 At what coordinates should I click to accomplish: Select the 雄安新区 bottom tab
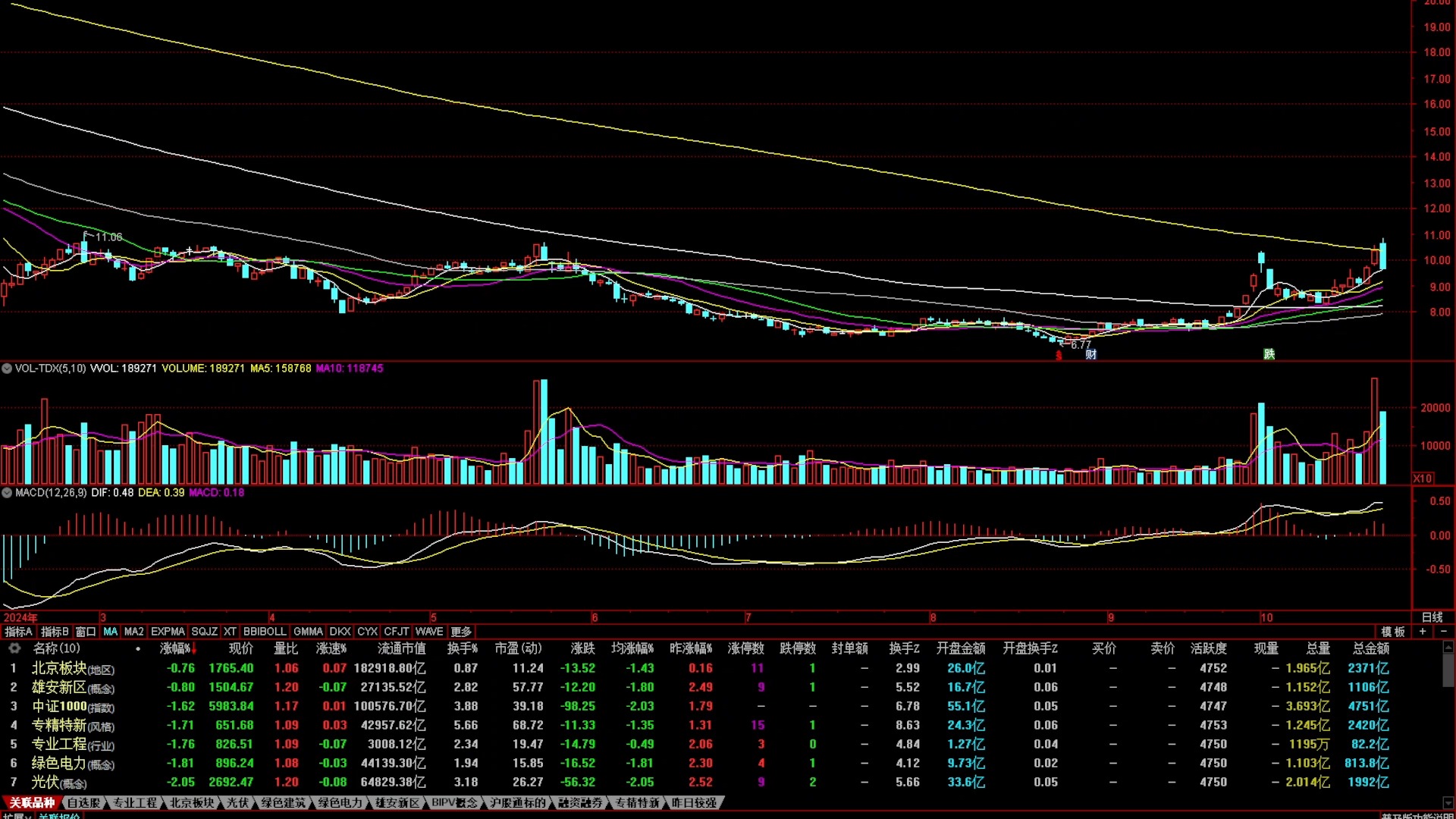397,802
